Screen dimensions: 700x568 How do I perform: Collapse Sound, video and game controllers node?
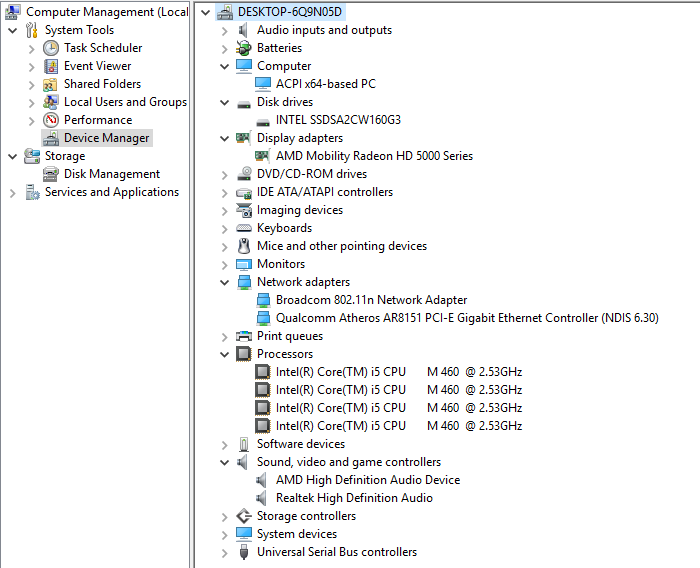(x=225, y=463)
